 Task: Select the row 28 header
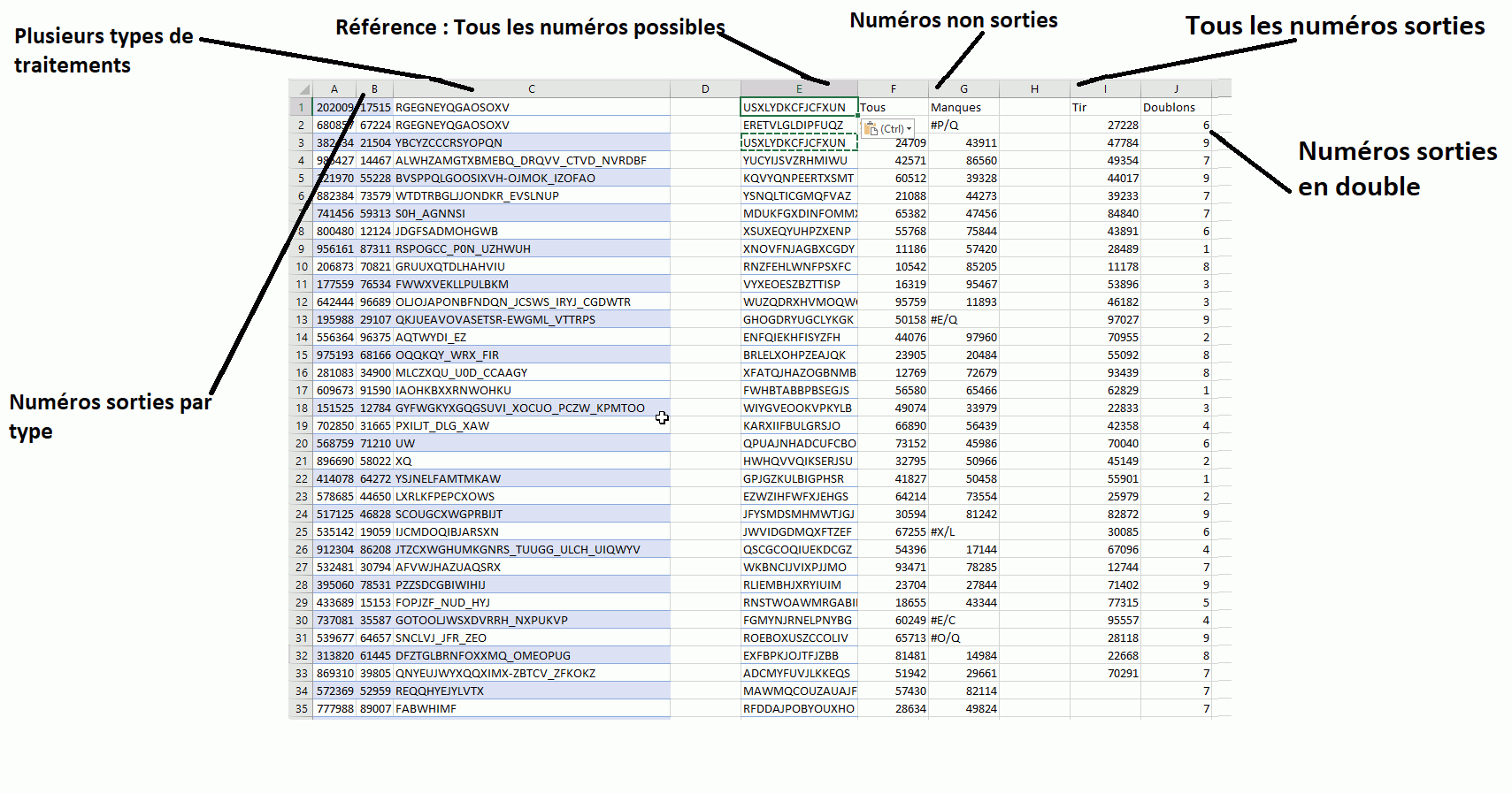click(x=302, y=584)
